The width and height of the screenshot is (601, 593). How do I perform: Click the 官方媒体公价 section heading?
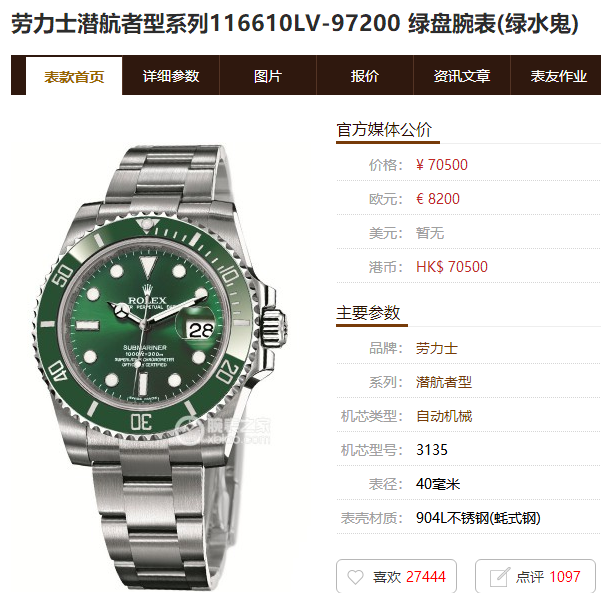click(x=384, y=130)
